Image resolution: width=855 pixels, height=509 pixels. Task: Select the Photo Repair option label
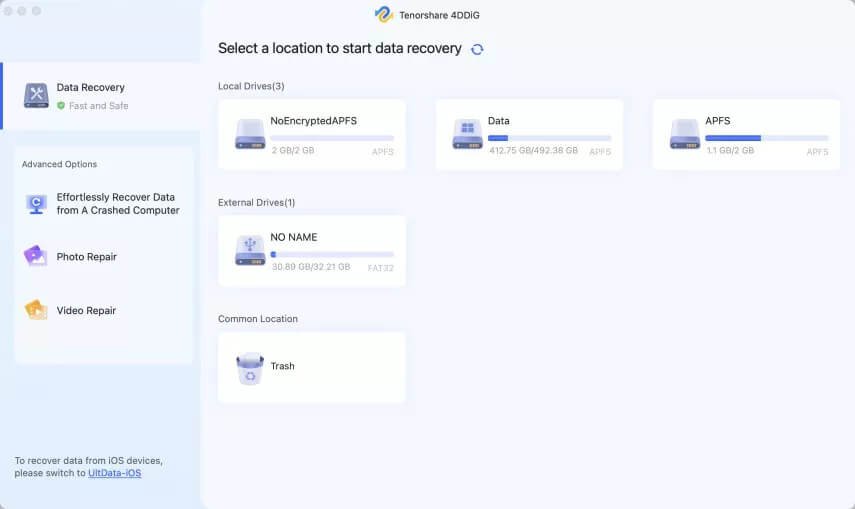(x=87, y=257)
